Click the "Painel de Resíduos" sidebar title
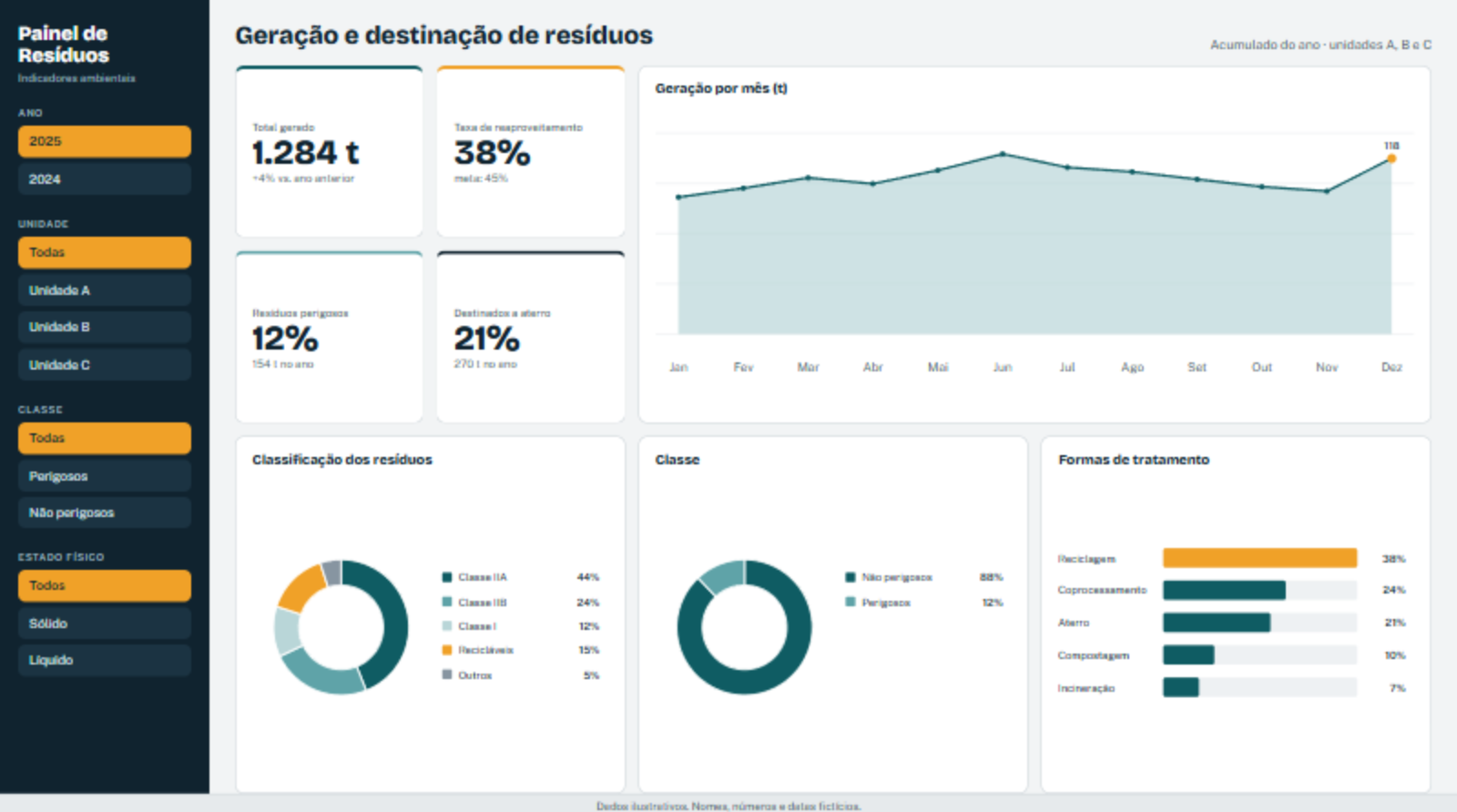This screenshot has height=812, width=1457. coord(64,45)
